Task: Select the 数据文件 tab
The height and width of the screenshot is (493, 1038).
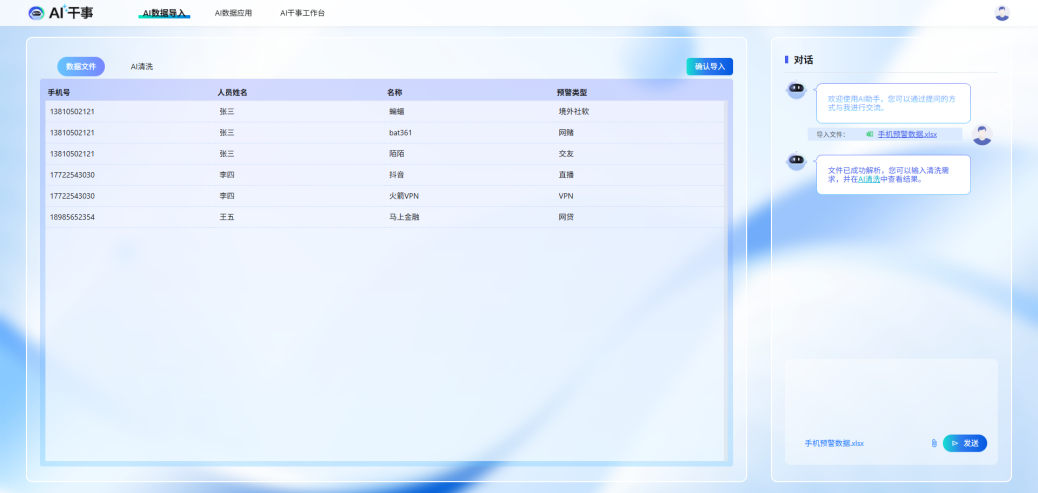Action: tap(81, 66)
